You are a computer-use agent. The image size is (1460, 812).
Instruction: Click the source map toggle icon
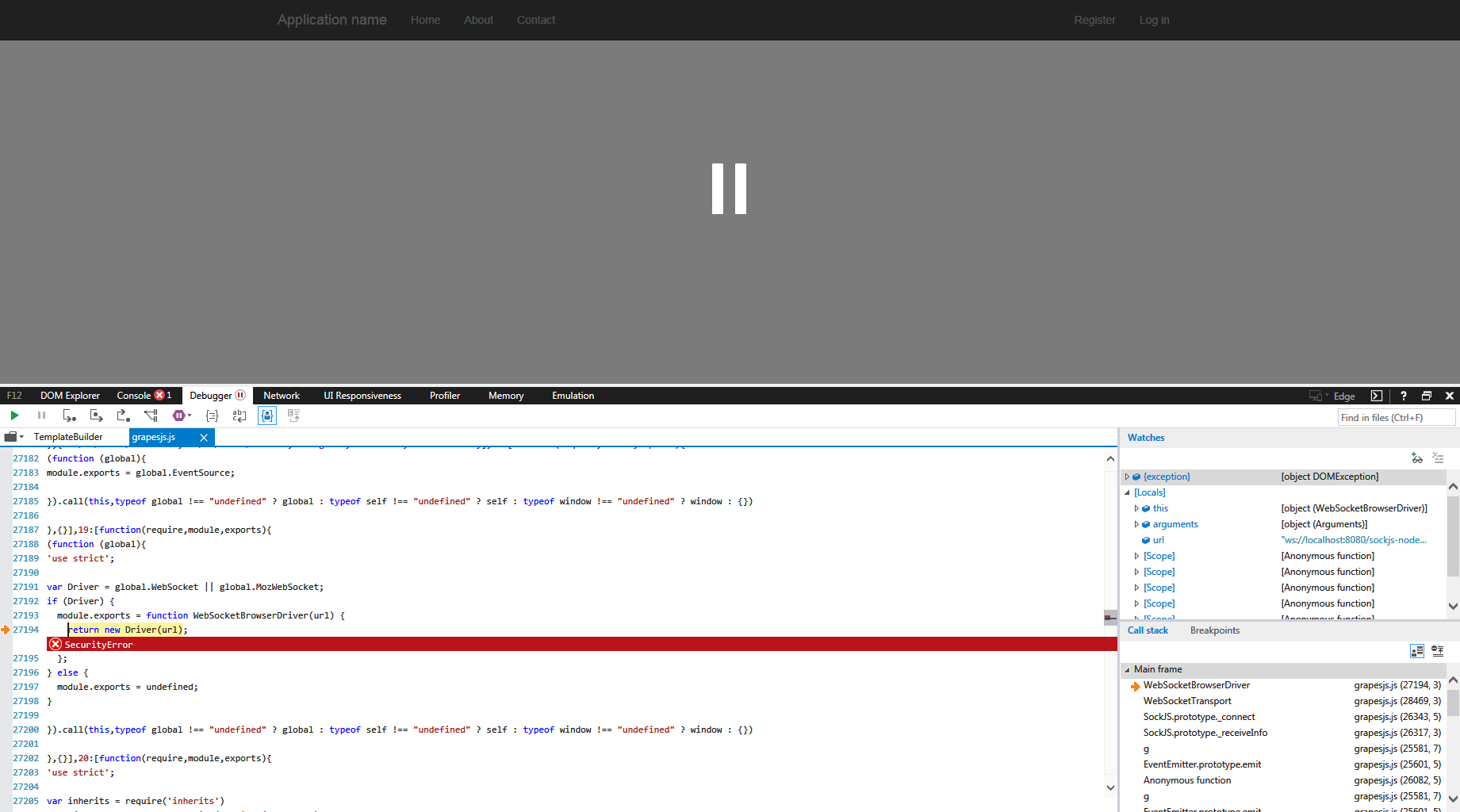[293, 416]
